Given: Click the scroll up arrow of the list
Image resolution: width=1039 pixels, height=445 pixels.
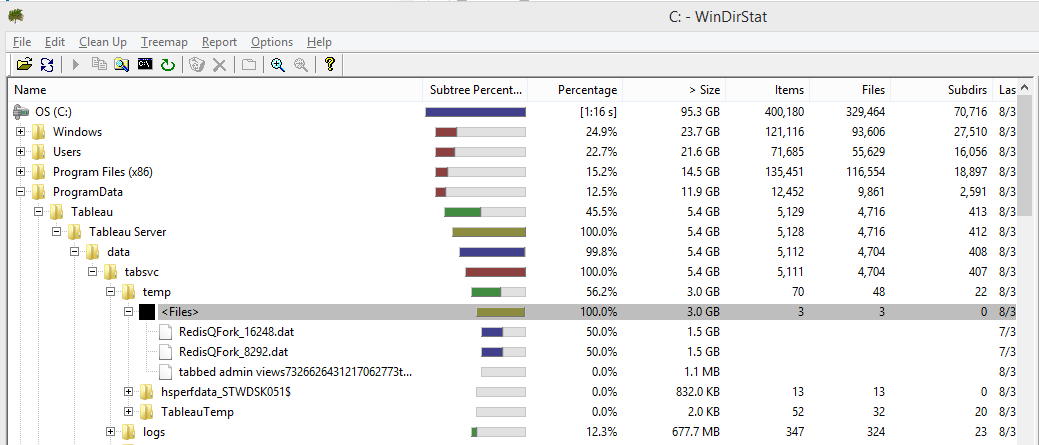Looking at the screenshot, I should [1024, 88].
